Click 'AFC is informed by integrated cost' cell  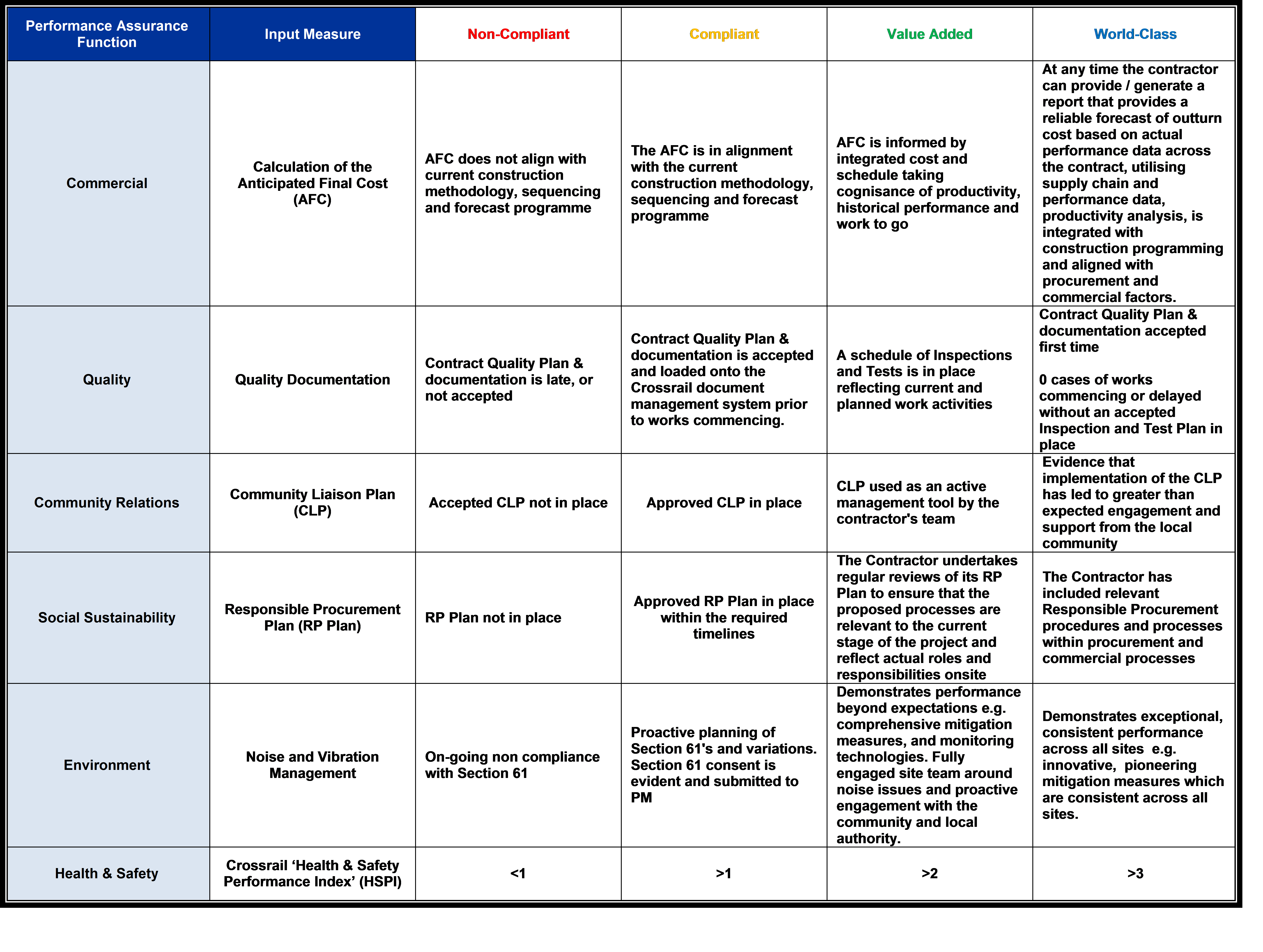[x=930, y=183]
